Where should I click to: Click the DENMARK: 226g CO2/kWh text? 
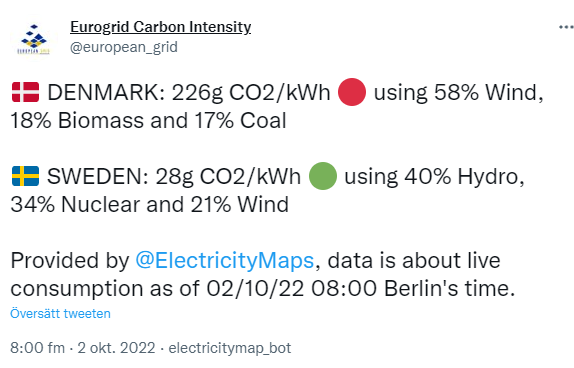click(x=189, y=92)
